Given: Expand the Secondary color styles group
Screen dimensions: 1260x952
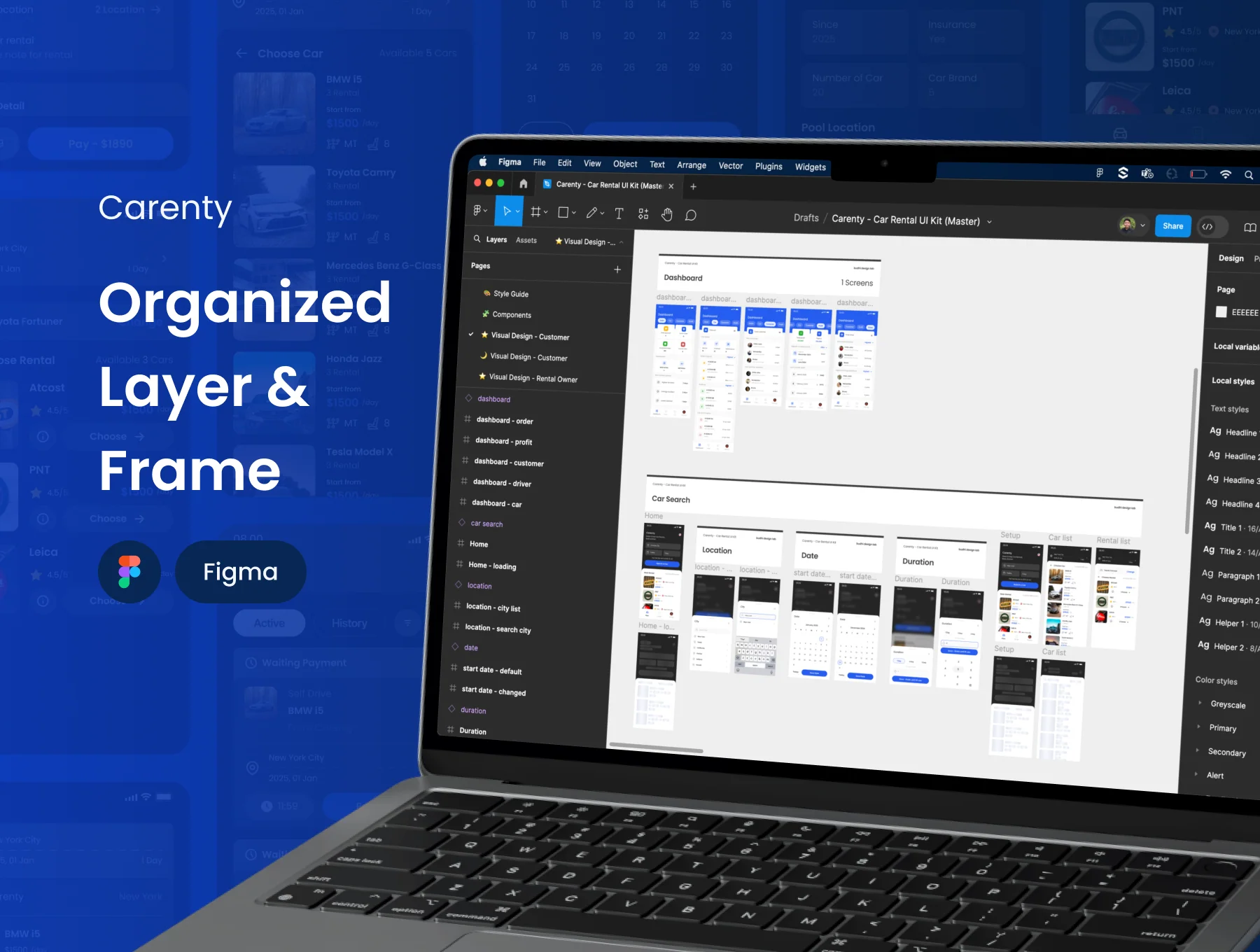Looking at the screenshot, I should [x=1198, y=750].
